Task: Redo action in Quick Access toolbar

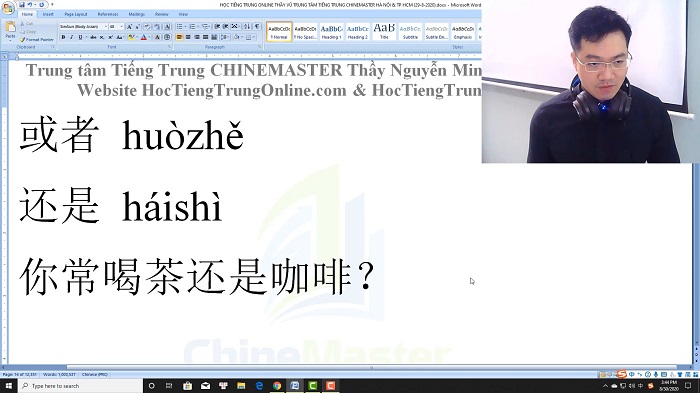Action: pos(42,4)
